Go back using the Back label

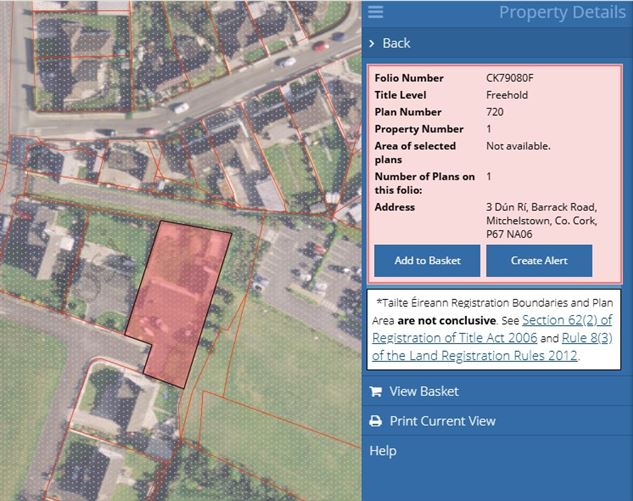pyautogui.click(x=396, y=43)
